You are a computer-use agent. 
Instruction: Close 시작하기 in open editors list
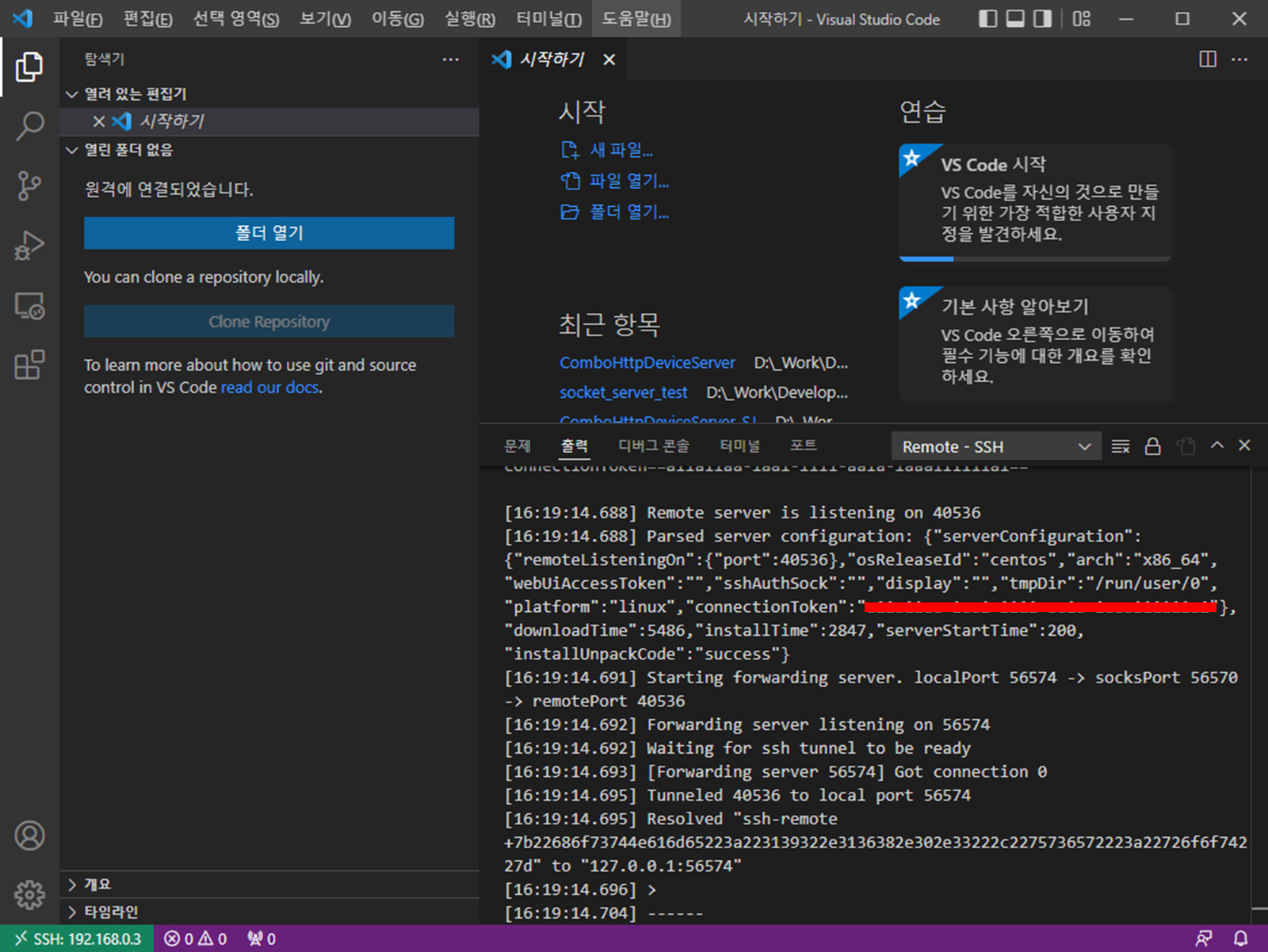tap(98, 121)
